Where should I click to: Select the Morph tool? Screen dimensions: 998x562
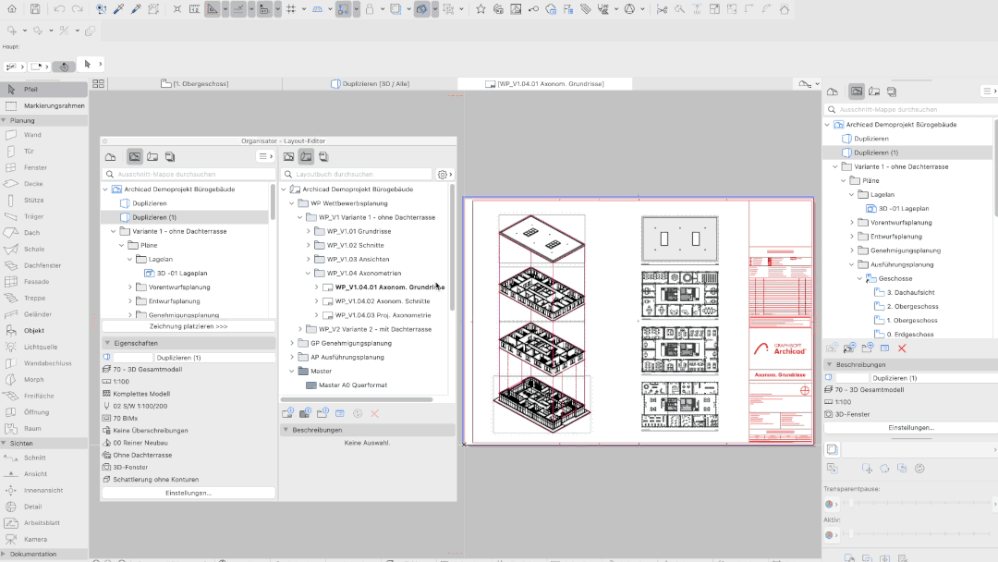(x=34, y=379)
